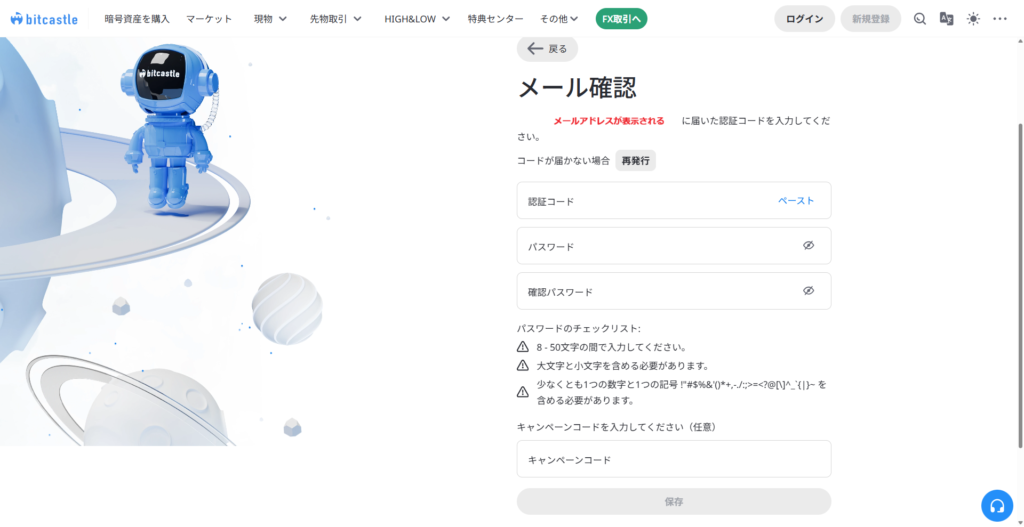Viewport: 1024px width, 527px height.
Task: Click the page vertical scrollbar
Action: pyautogui.click(x=1020, y=285)
